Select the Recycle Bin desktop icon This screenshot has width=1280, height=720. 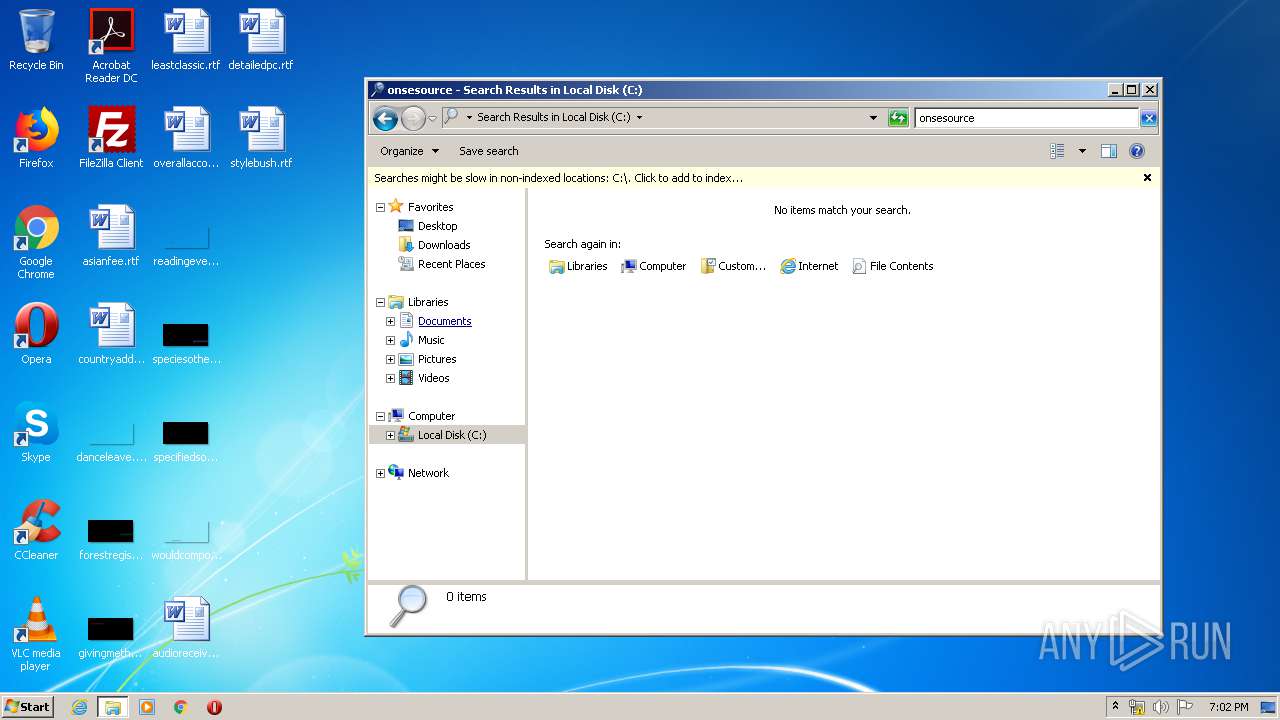tap(36, 40)
